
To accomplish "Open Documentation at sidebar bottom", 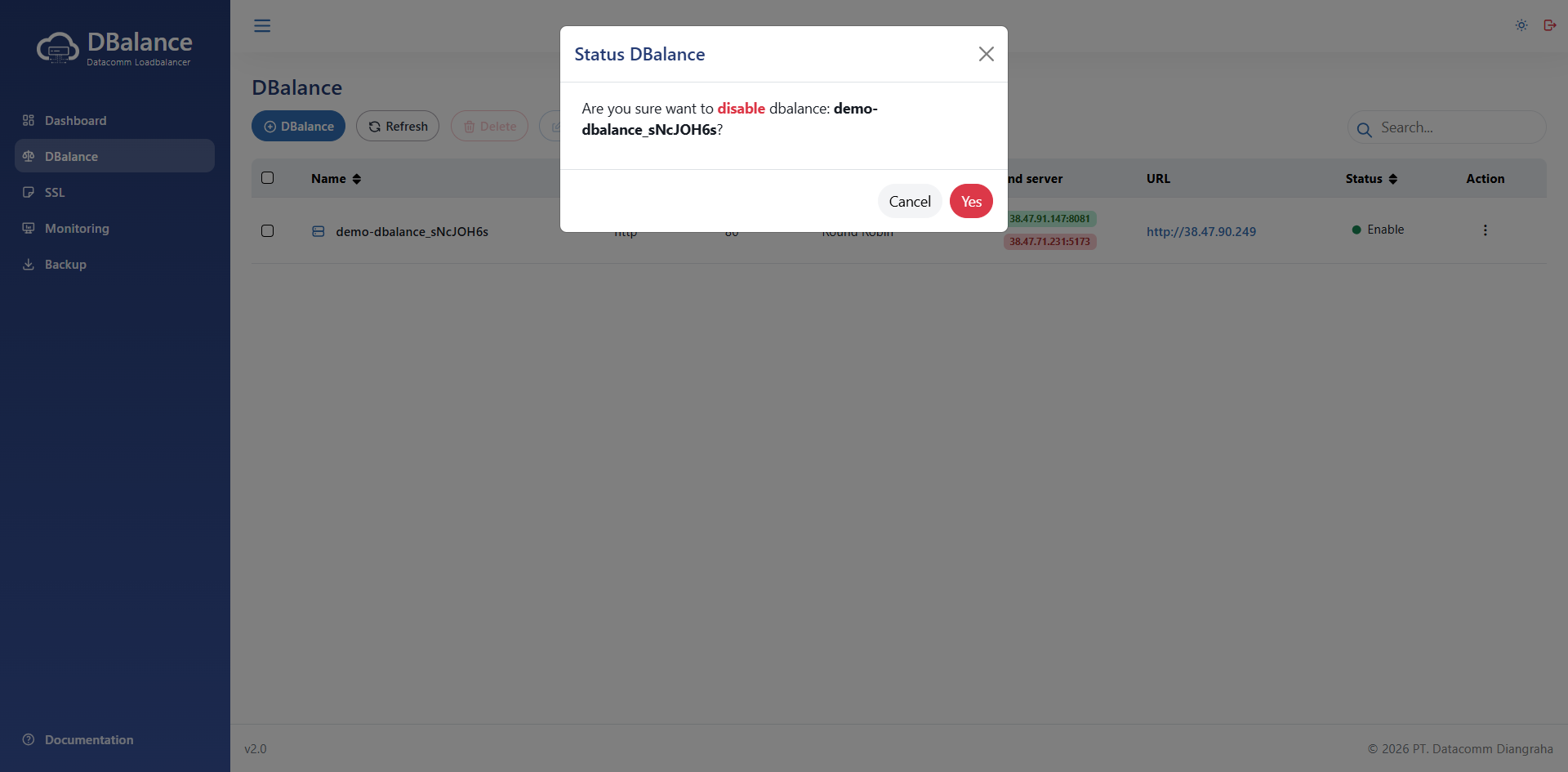I will (x=89, y=740).
